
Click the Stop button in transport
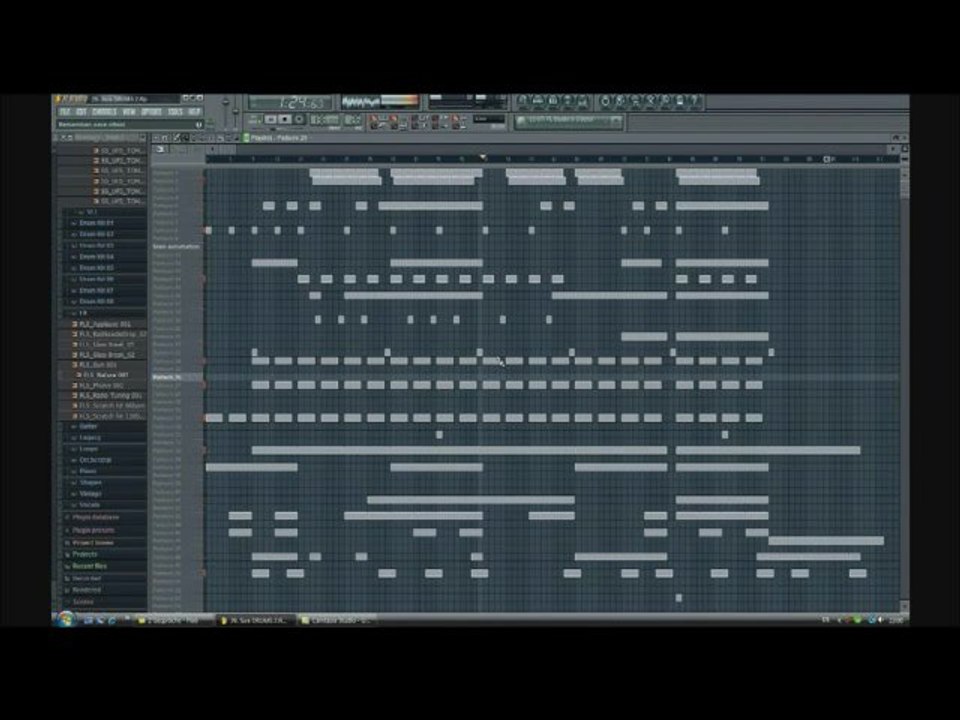point(285,119)
